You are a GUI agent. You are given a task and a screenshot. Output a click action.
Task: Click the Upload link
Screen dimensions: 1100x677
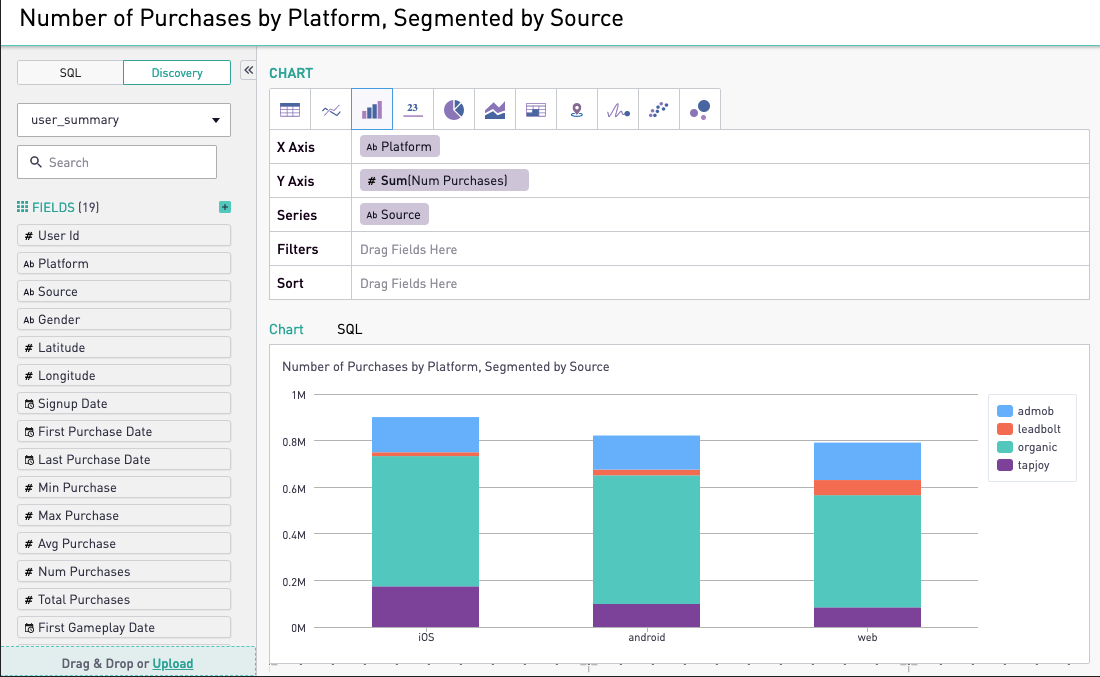[x=172, y=663]
